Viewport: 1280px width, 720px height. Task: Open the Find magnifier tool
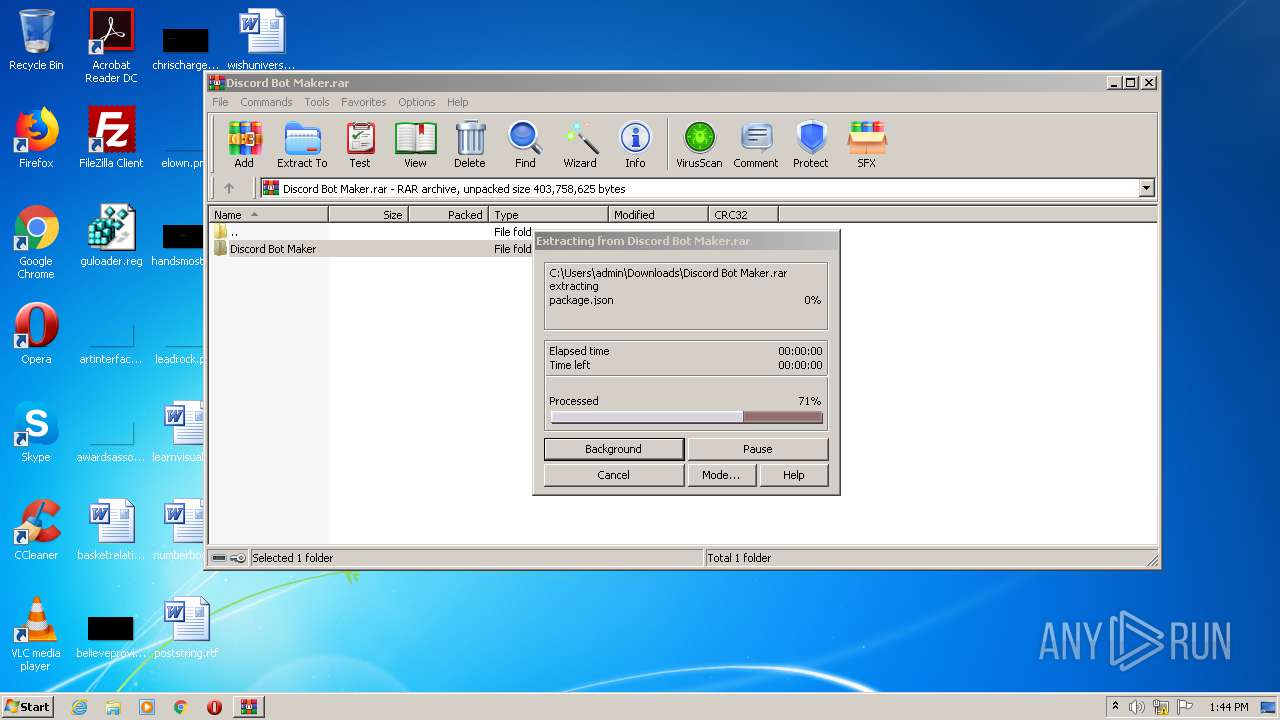point(525,145)
